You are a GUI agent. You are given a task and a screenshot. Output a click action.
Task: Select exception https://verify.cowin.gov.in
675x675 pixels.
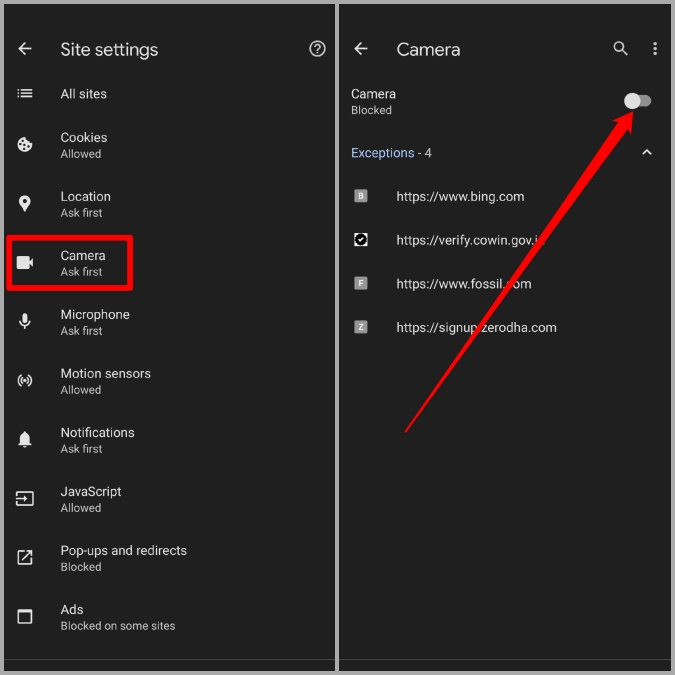(x=505, y=240)
